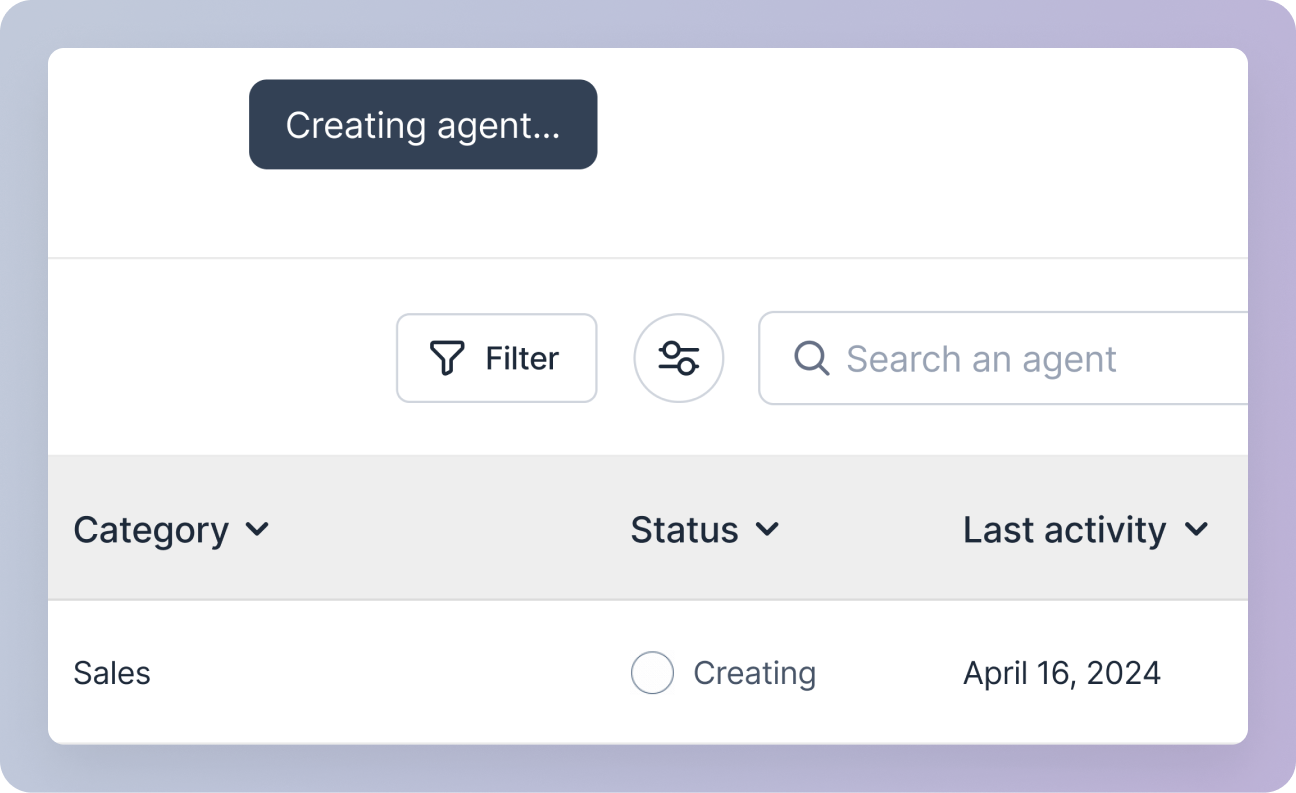Screen dimensions: 1296x793
Task: Dismiss the Creating agent toast notification
Action: pyautogui.click(x=423, y=125)
